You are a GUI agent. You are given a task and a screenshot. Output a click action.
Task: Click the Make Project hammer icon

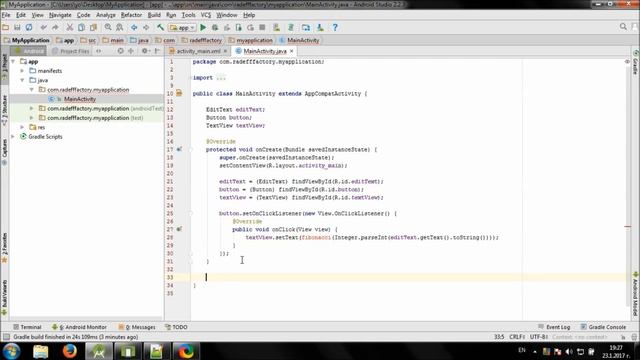point(160,27)
